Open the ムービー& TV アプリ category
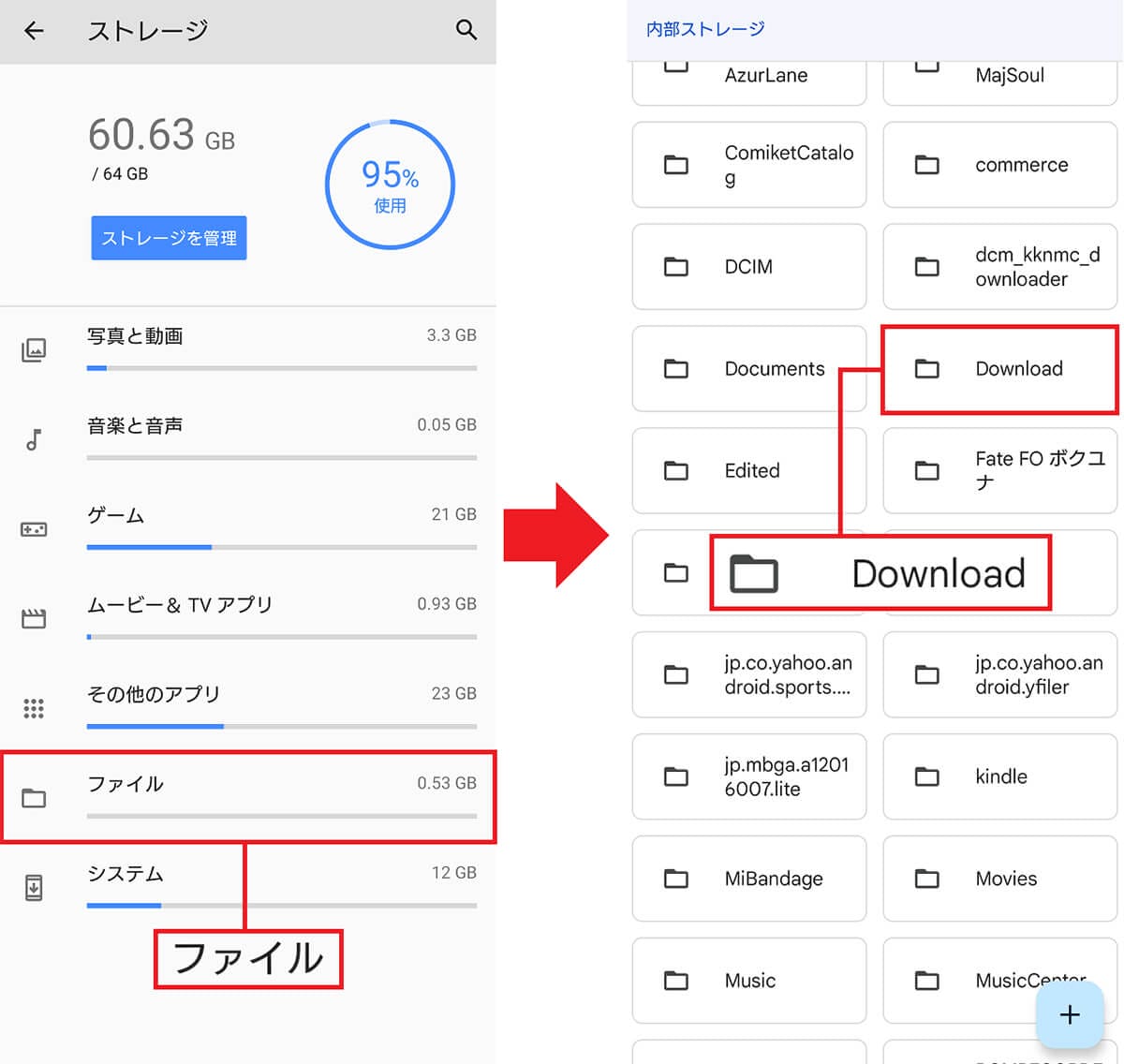 [248, 618]
